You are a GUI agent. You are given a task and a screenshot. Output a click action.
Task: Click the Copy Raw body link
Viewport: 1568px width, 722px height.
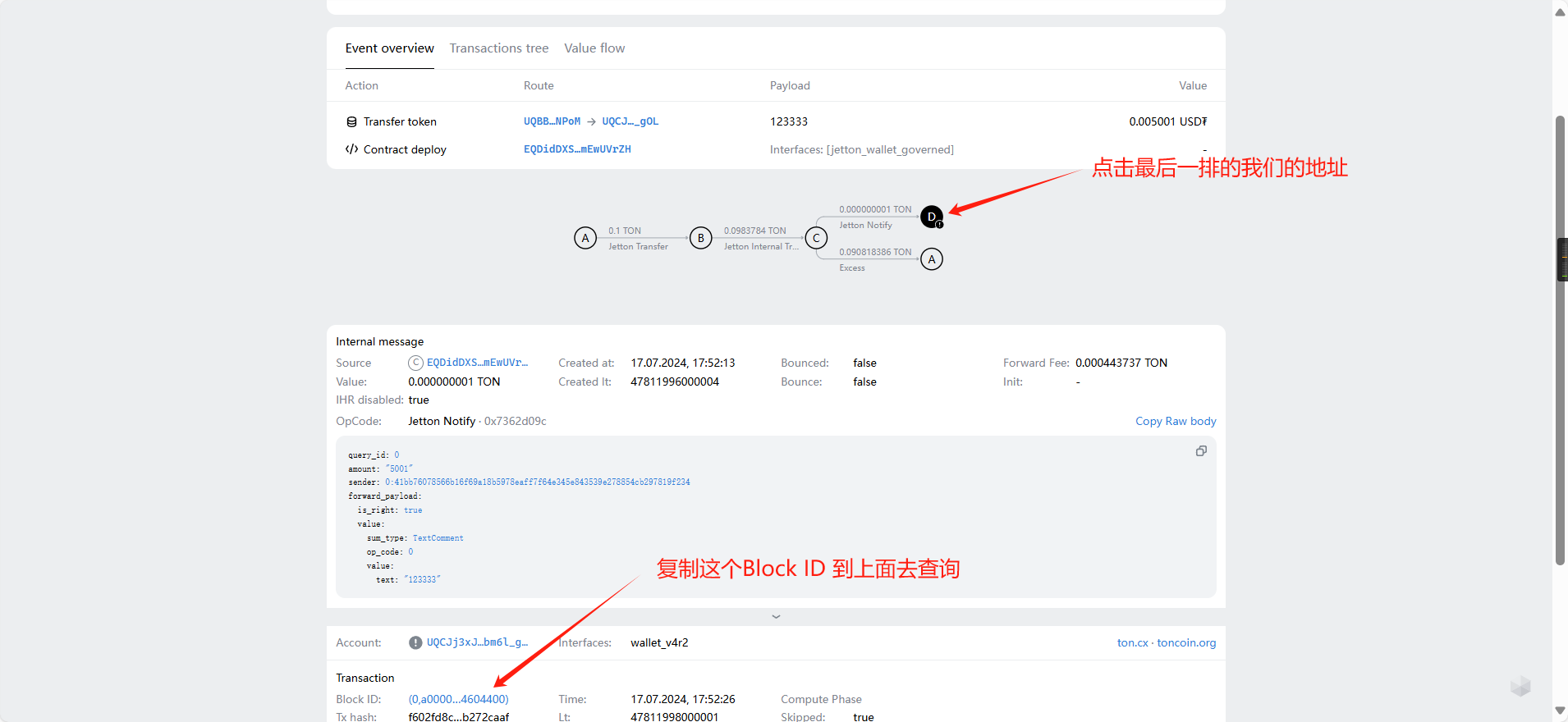click(x=1176, y=421)
